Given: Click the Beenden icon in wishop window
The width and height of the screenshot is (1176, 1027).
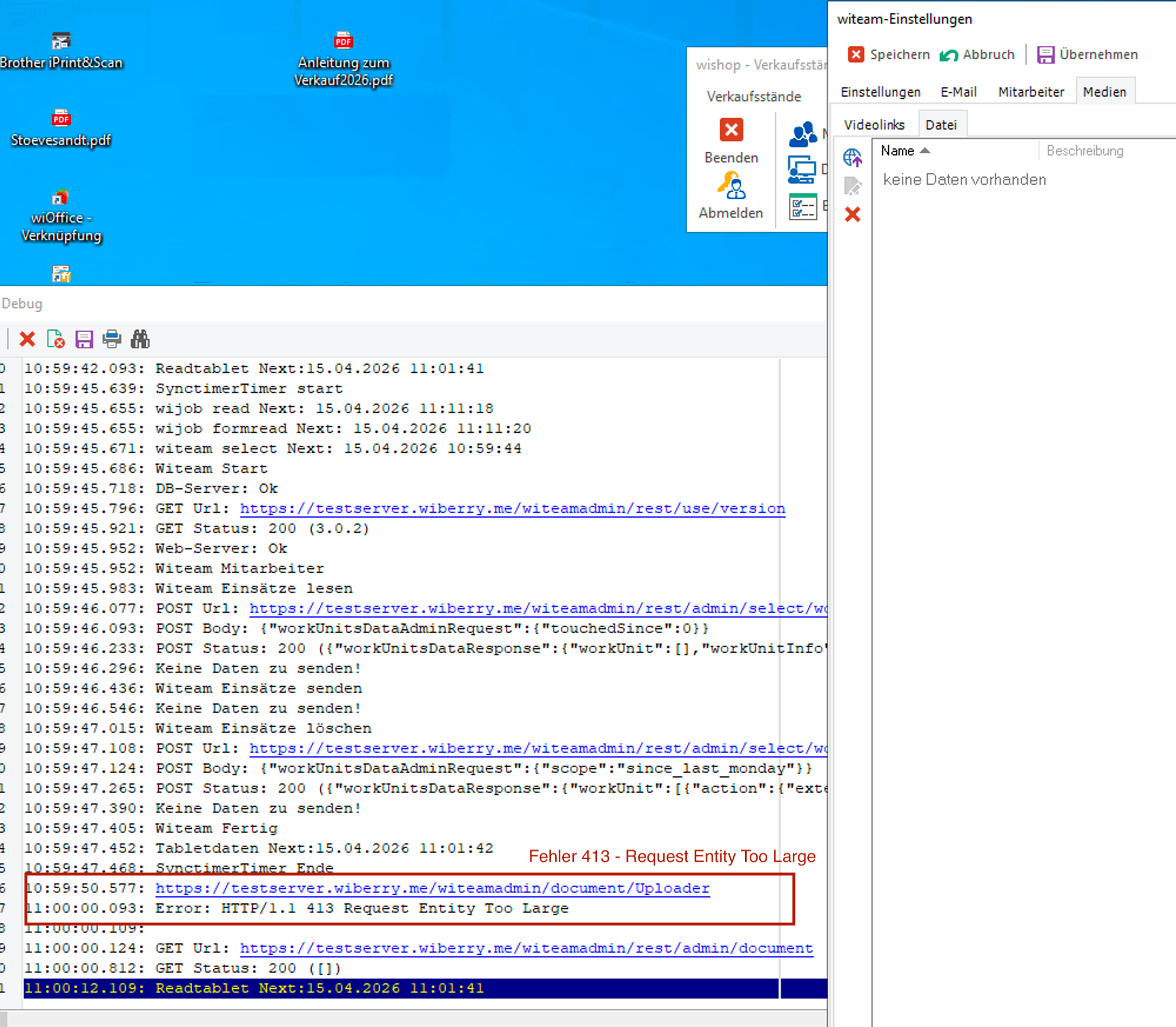Looking at the screenshot, I should tap(731, 130).
